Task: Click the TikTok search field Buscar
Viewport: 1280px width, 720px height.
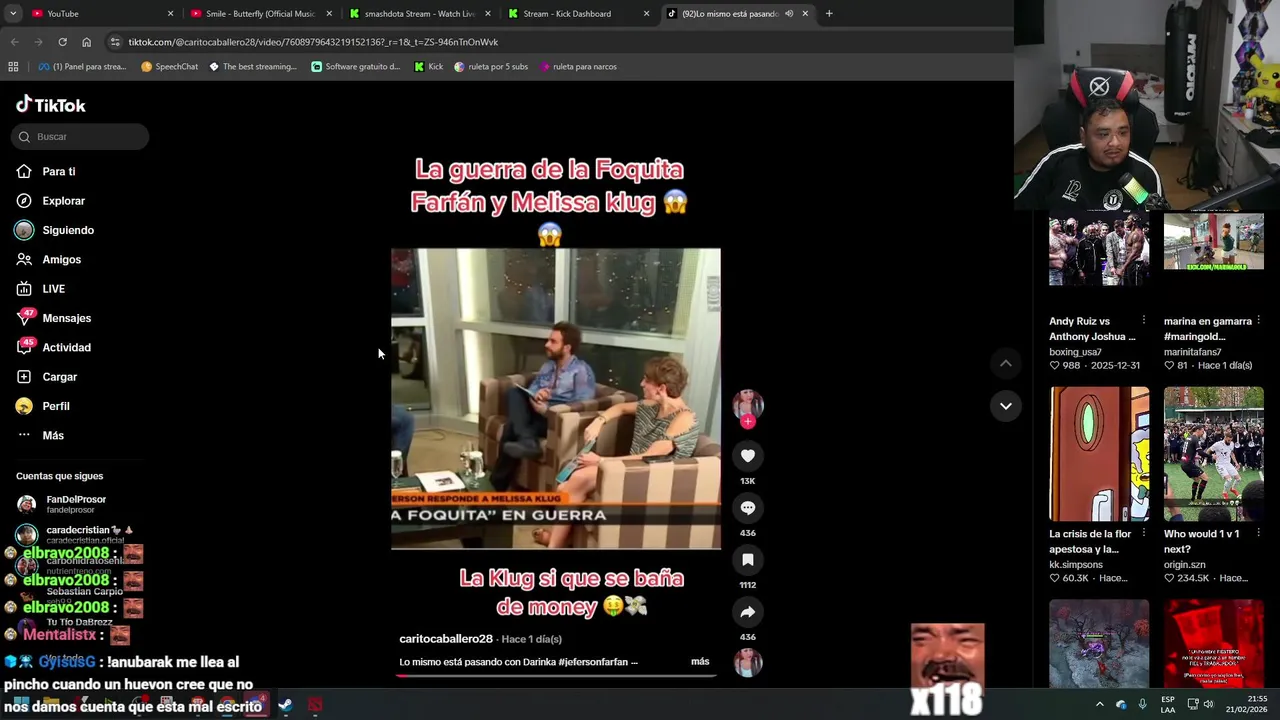Action: click(80, 136)
